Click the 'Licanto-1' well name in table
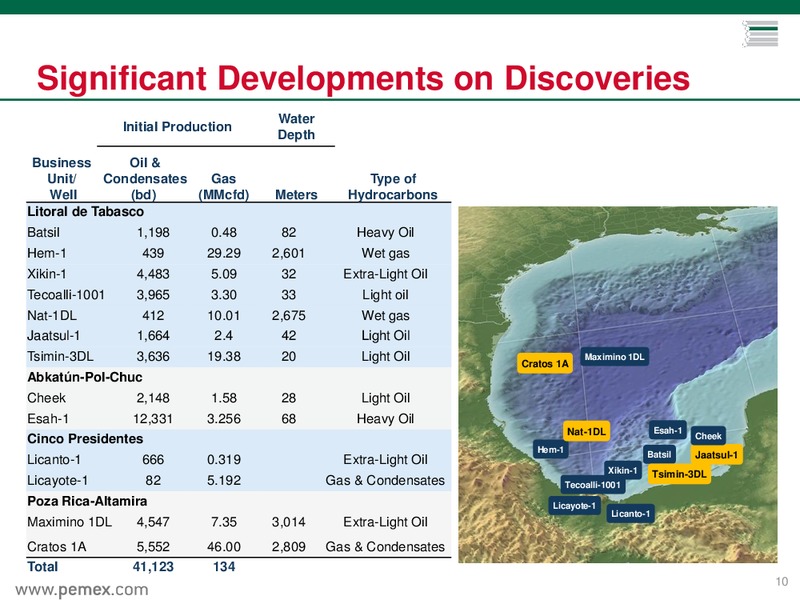This screenshot has width=800, height=600. [54, 460]
